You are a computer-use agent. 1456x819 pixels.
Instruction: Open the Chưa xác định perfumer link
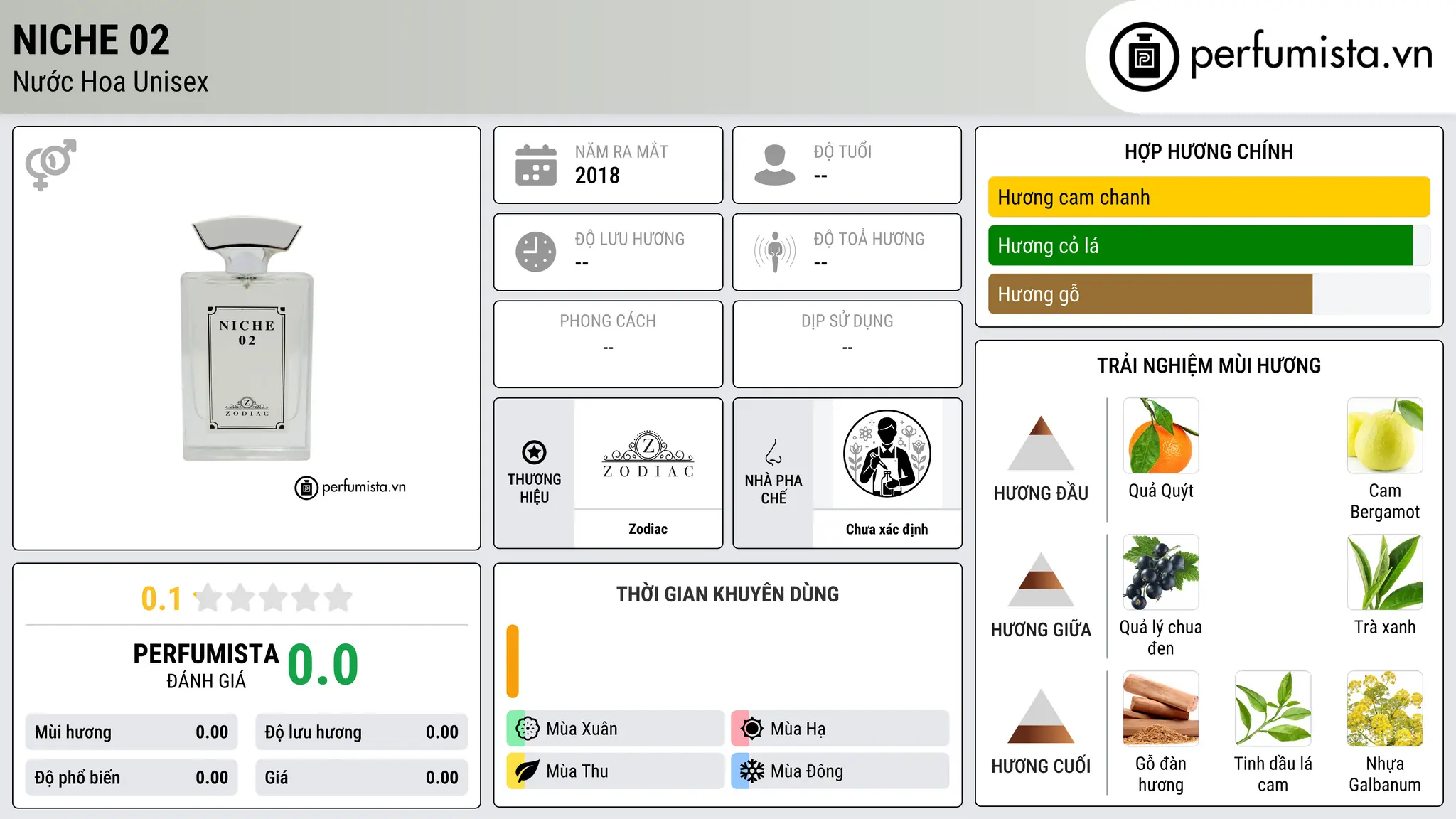click(887, 529)
